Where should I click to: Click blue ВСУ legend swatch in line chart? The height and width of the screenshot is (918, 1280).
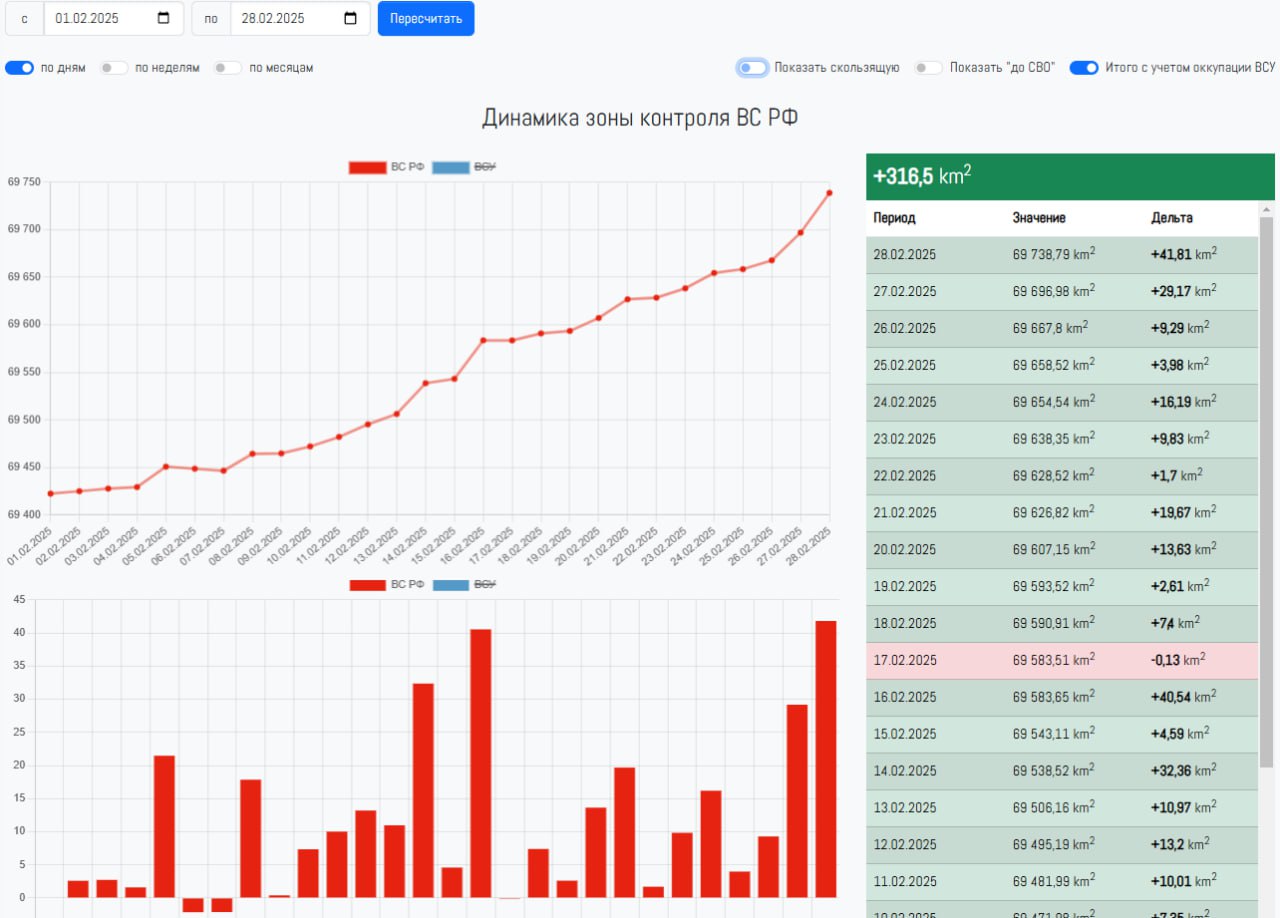(450, 167)
